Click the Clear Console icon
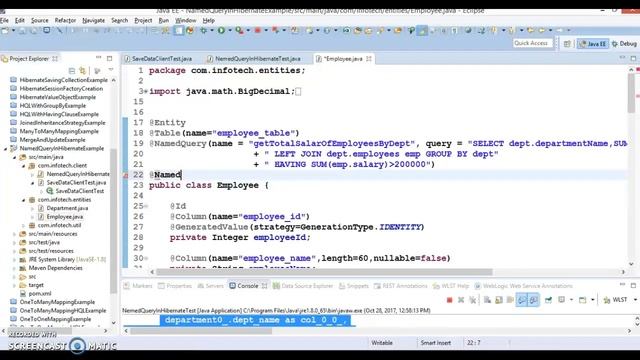Viewport: 640px width, 360px height. [487, 300]
